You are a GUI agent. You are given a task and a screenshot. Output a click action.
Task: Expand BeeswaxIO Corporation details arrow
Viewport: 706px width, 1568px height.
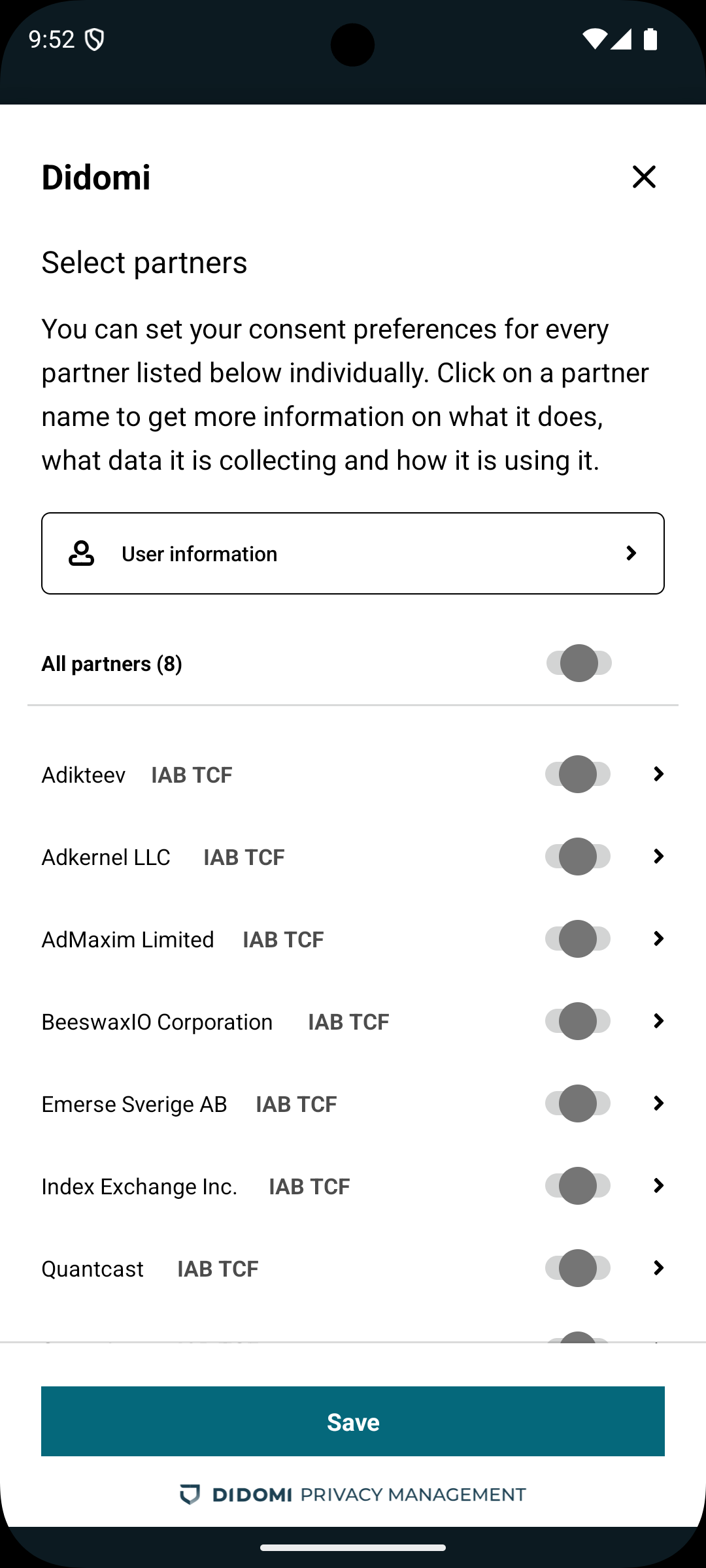pyautogui.click(x=658, y=1021)
